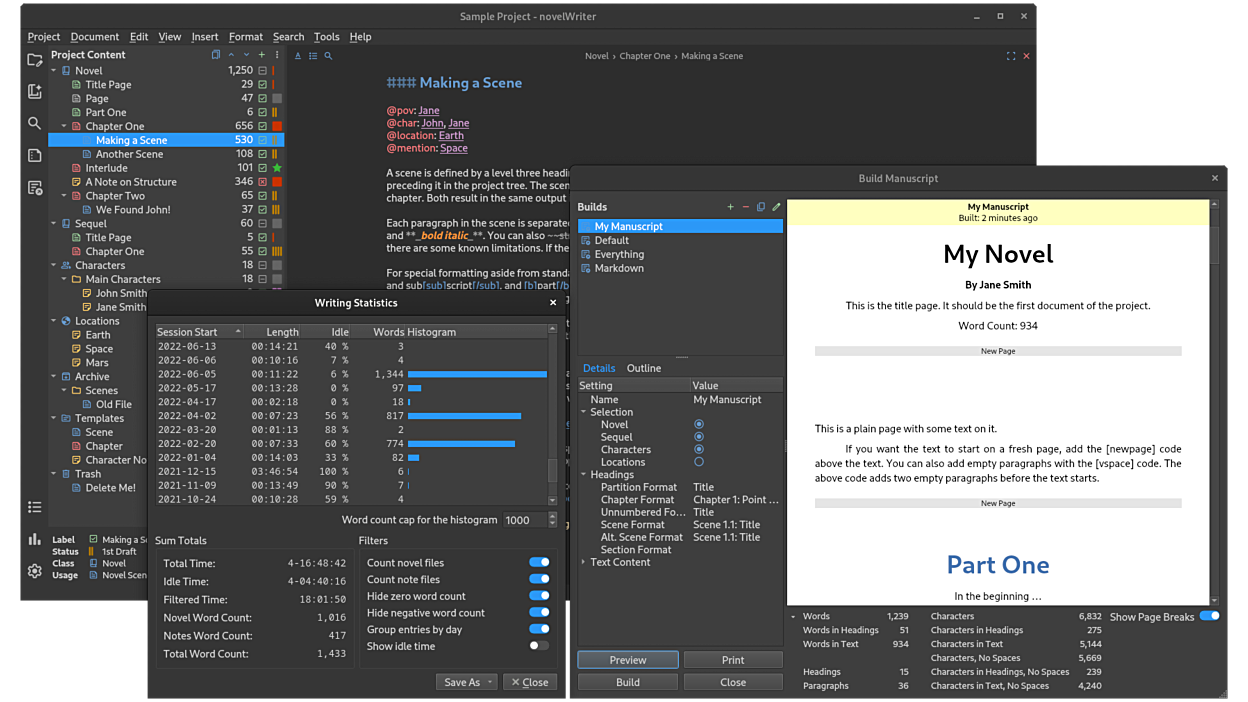This screenshot has width=1248, height=702.
Task: Open the project search sidebar icon
Action: coord(35,123)
